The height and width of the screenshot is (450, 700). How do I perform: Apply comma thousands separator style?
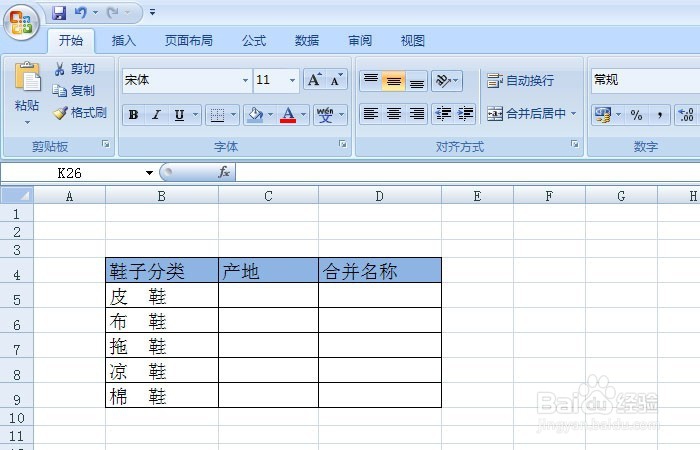[x=659, y=115]
